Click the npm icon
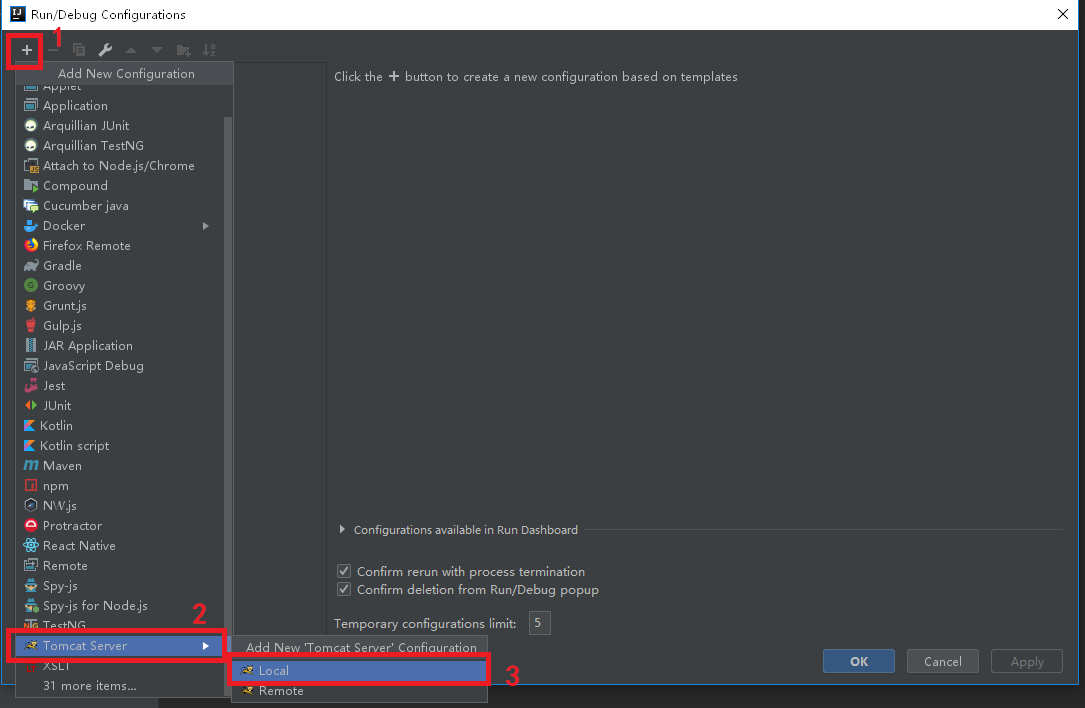This screenshot has width=1085, height=708. pyautogui.click(x=30, y=485)
